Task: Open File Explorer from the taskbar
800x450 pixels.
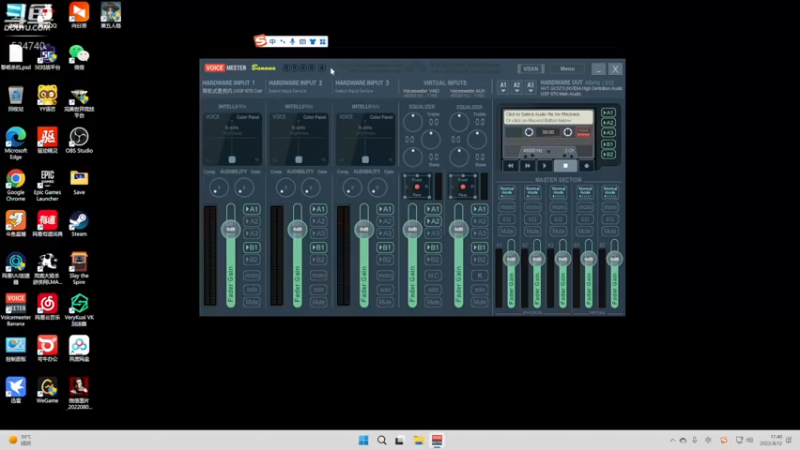Action: pyautogui.click(x=418, y=440)
